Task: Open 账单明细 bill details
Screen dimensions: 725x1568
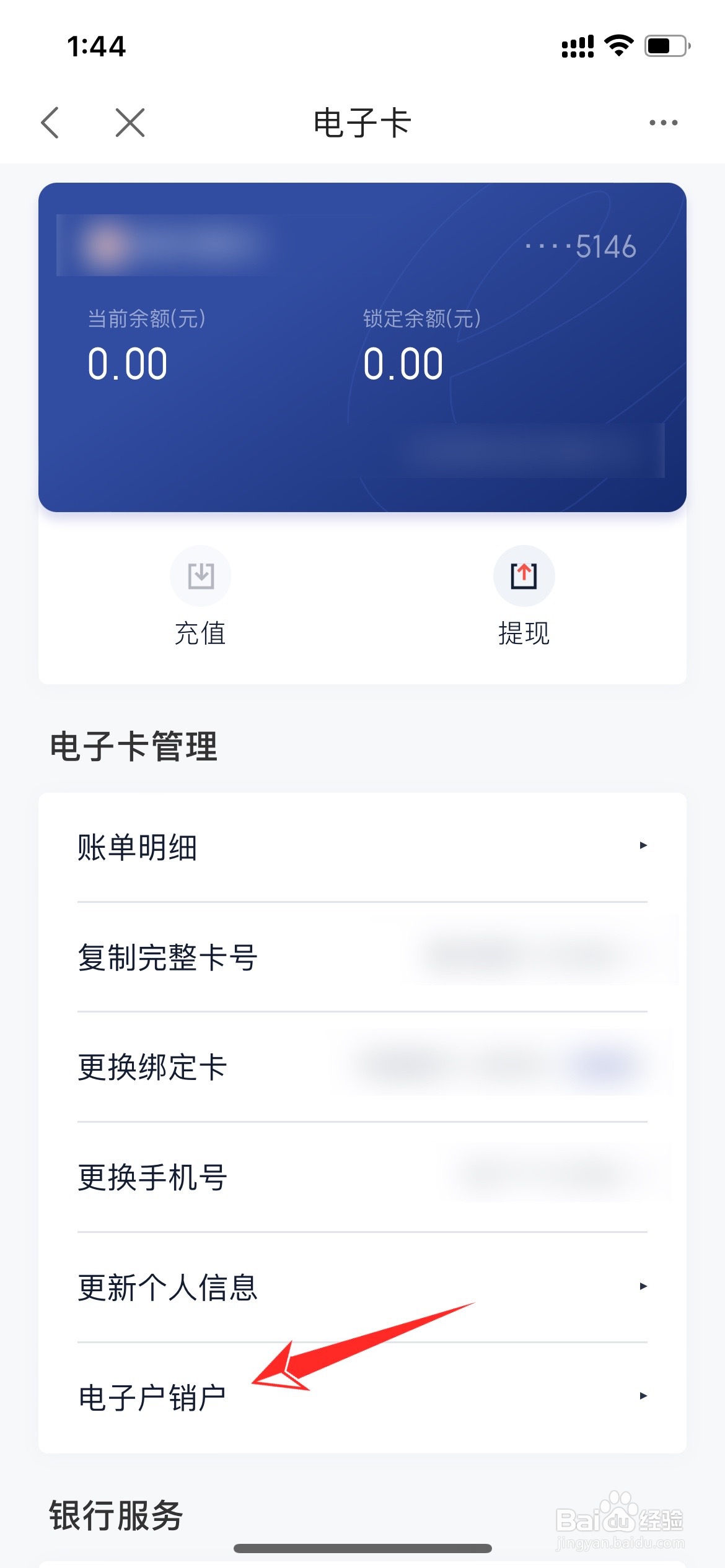Action: point(362,847)
